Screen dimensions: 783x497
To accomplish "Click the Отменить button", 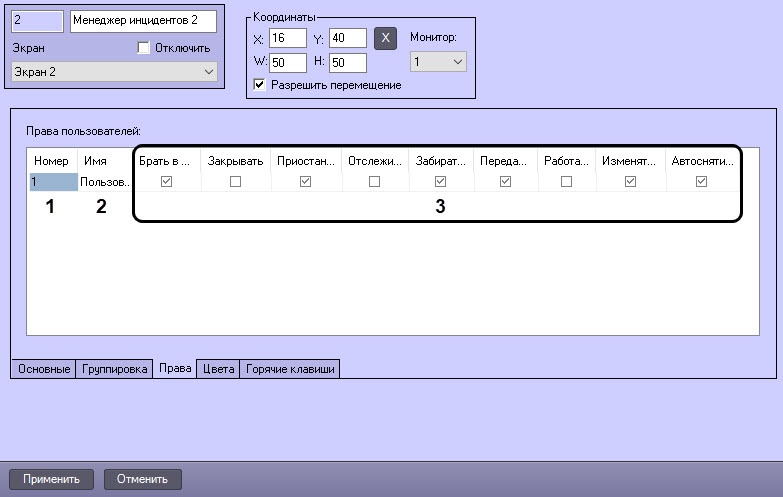I will [142, 479].
